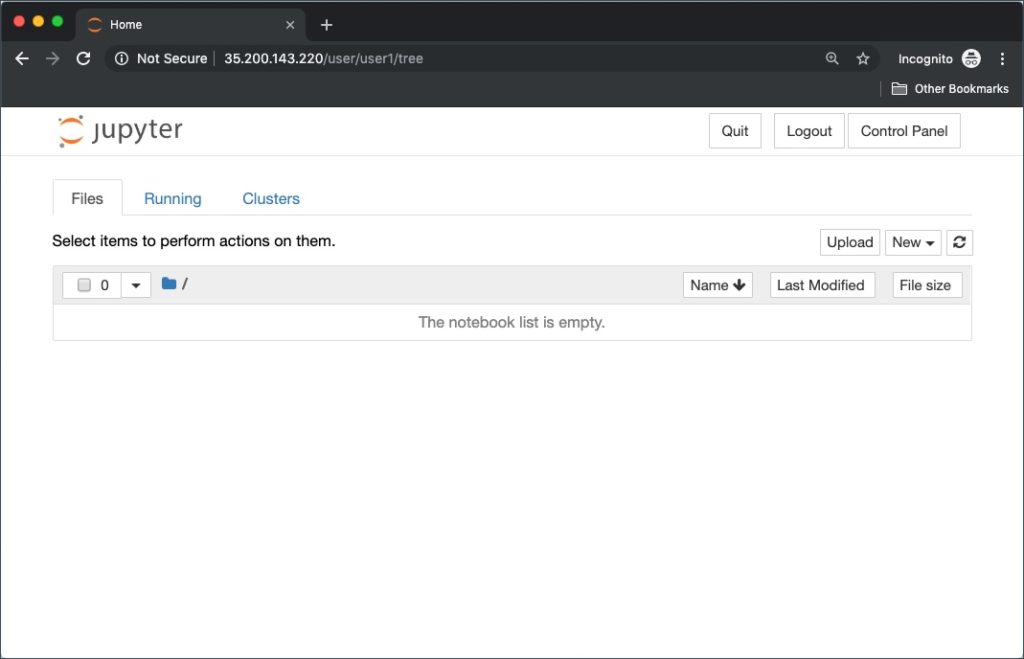
Task: Switch to the Clusters tab
Action: pyautogui.click(x=271, y=199)
